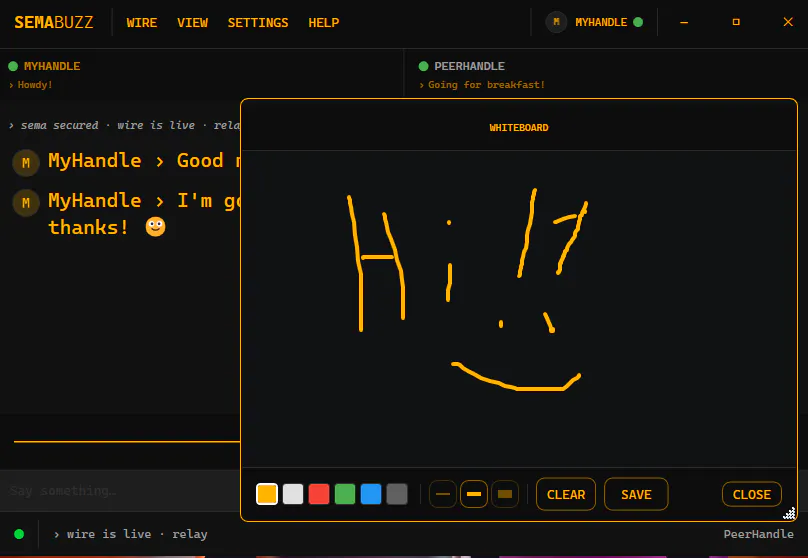This screenshot has width=808, height=558.
Task: Close the whiteboard panel
Action: click(752, 495)
